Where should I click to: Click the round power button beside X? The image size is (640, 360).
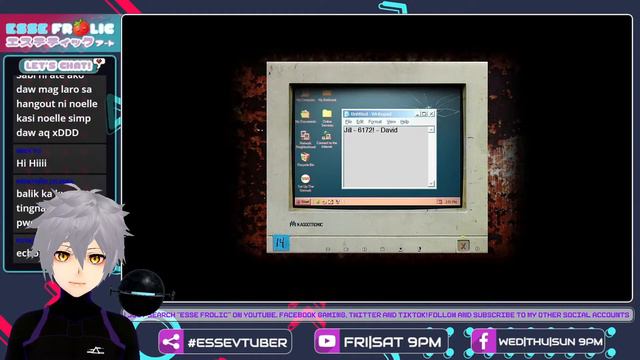tap(477, 248)
